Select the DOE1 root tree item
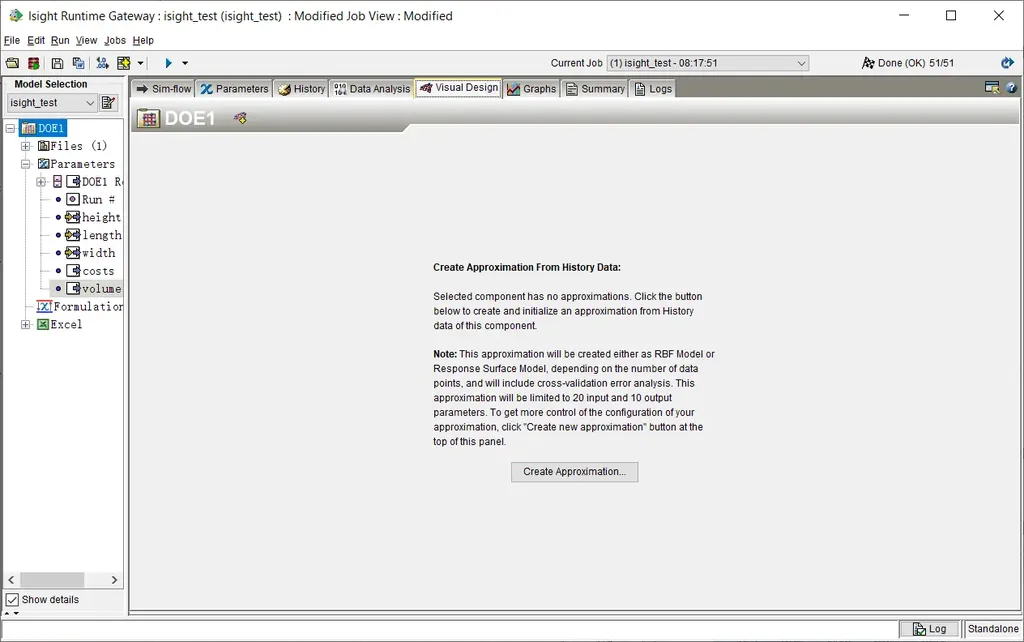This screenshot has height=642, width=1024. (43, 129)
